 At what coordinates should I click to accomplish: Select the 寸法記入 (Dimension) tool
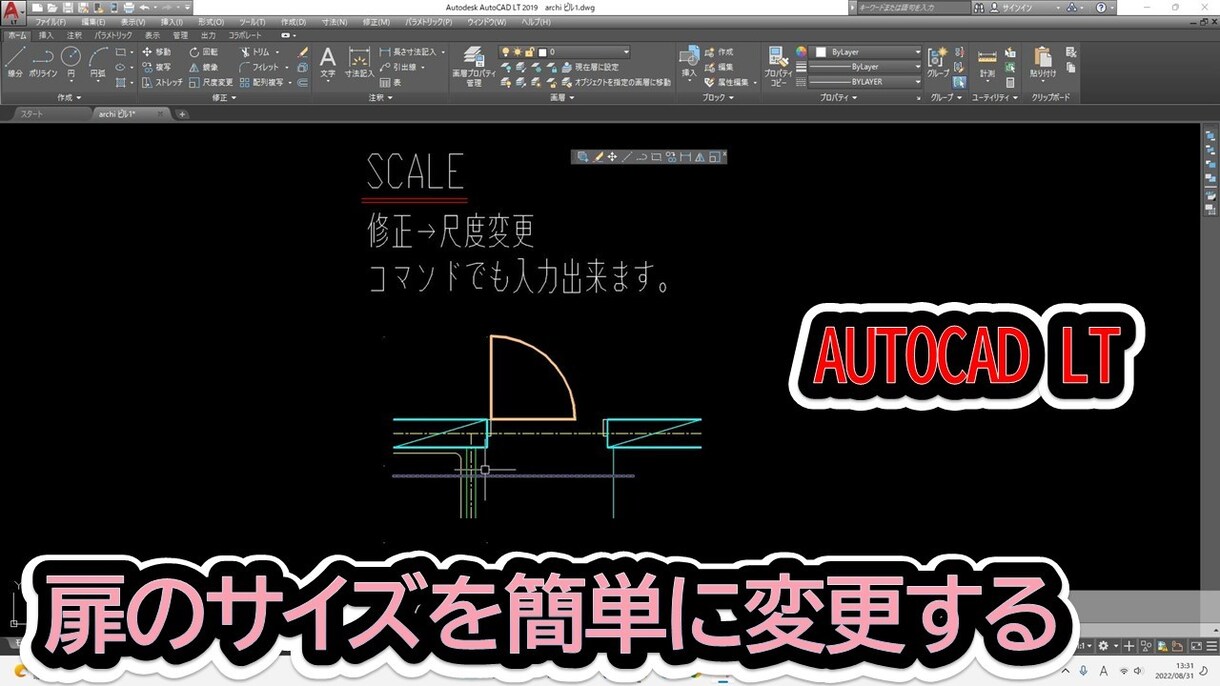(x=359, y=62)
